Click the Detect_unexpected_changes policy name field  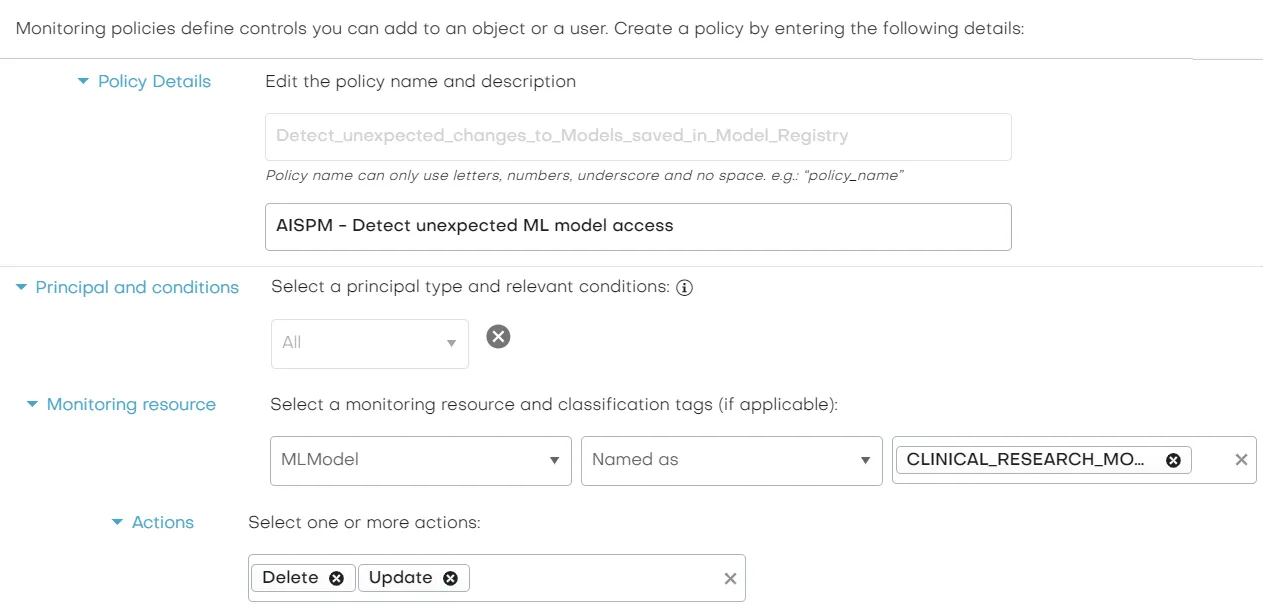[637, 137]
